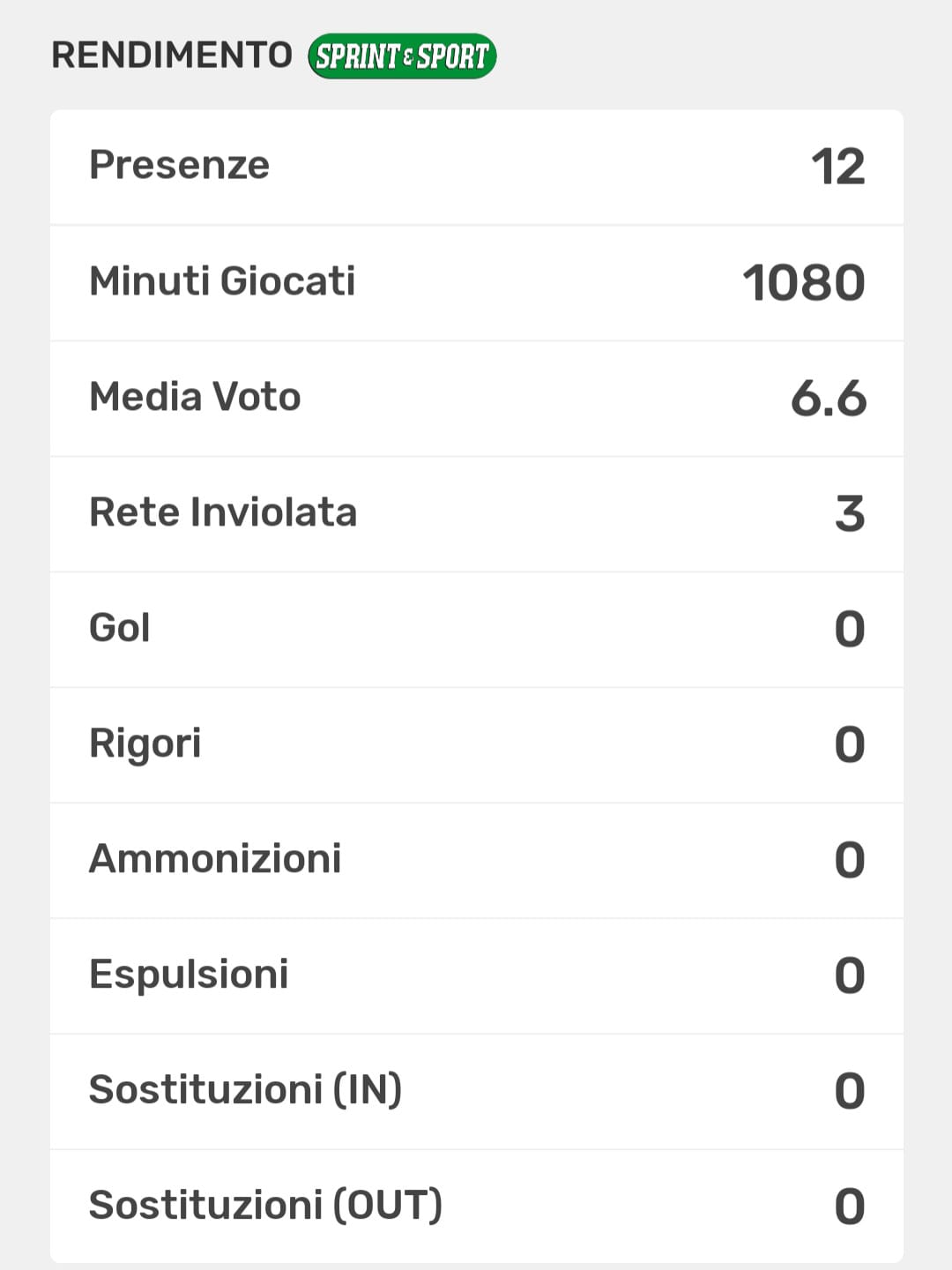Select the Rigori row label

pyautogui.click(x=145, y=743)
